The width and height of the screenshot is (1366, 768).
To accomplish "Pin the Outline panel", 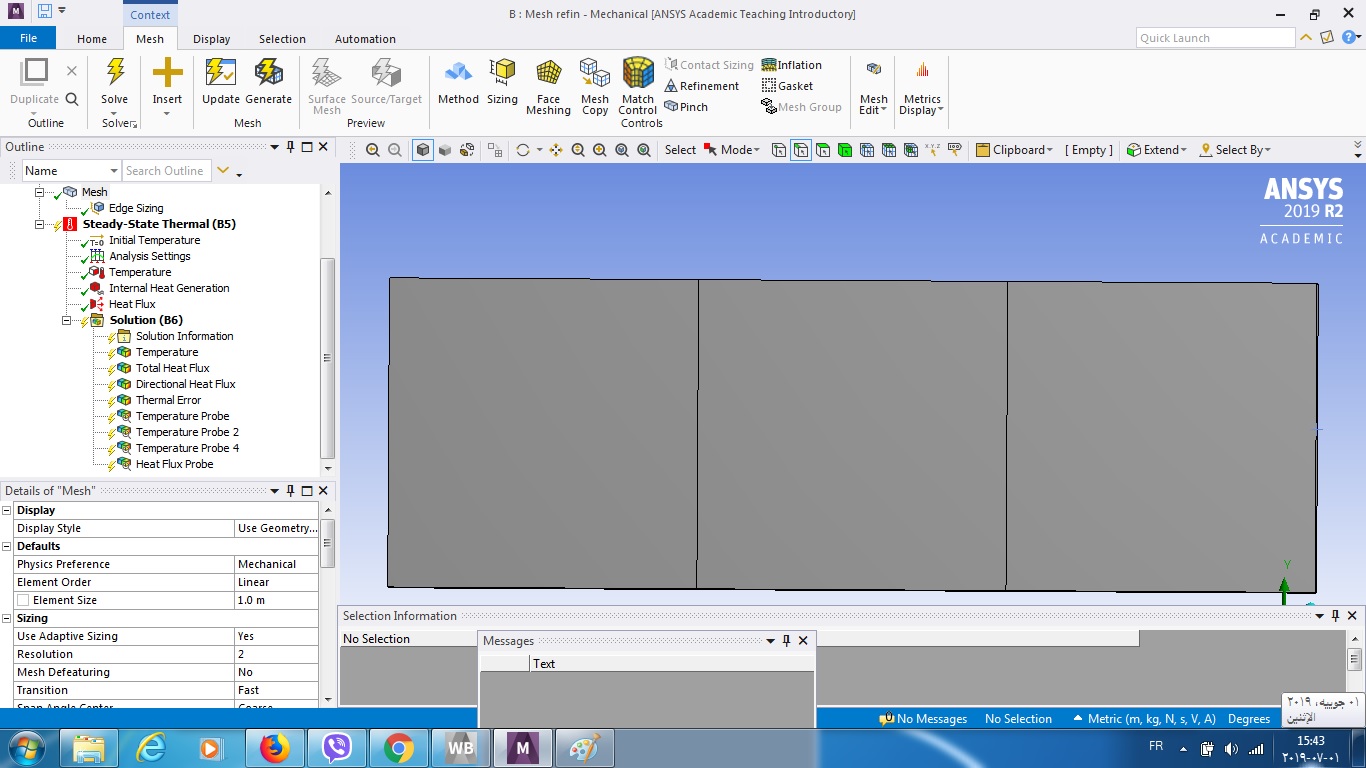I will point(291,147).
